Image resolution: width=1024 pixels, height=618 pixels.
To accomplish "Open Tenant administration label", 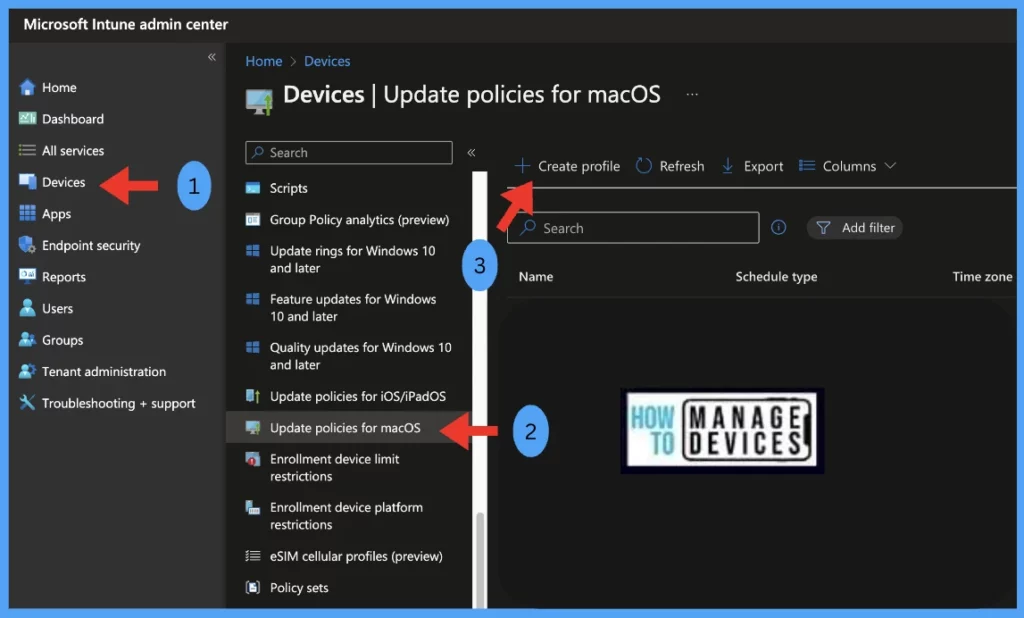I will (x=104, y=371).
